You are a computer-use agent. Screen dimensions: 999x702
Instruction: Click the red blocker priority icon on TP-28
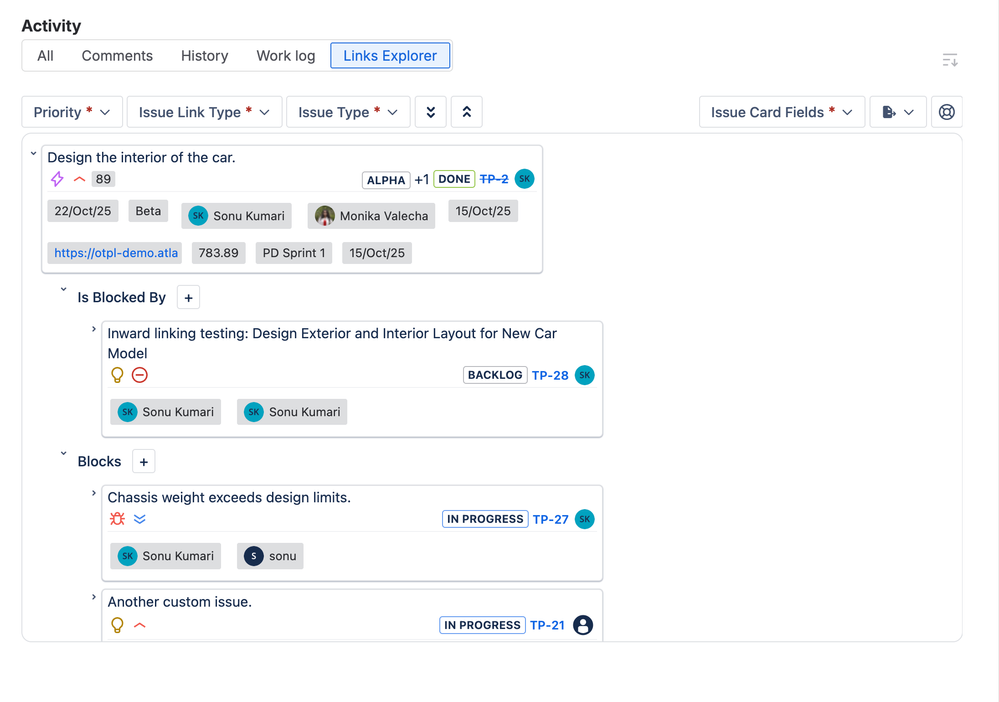click(x=140, y=375)
